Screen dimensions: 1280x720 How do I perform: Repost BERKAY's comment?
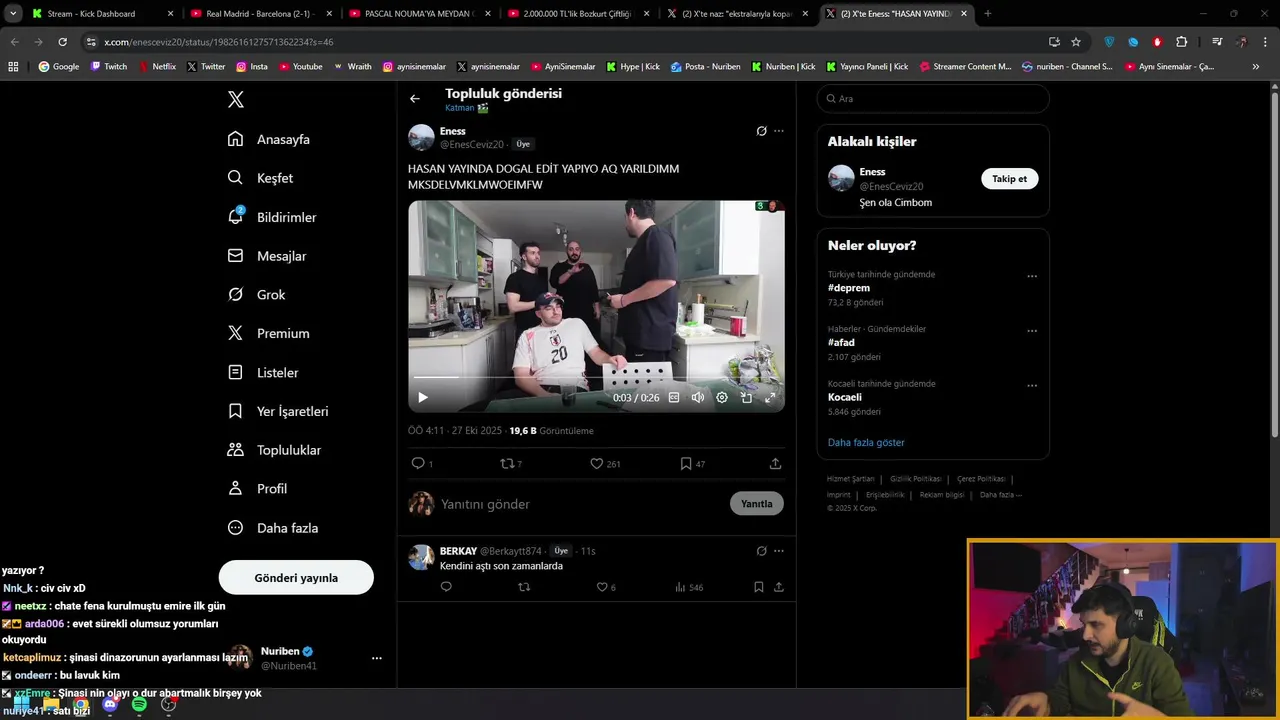coord(524,587)
